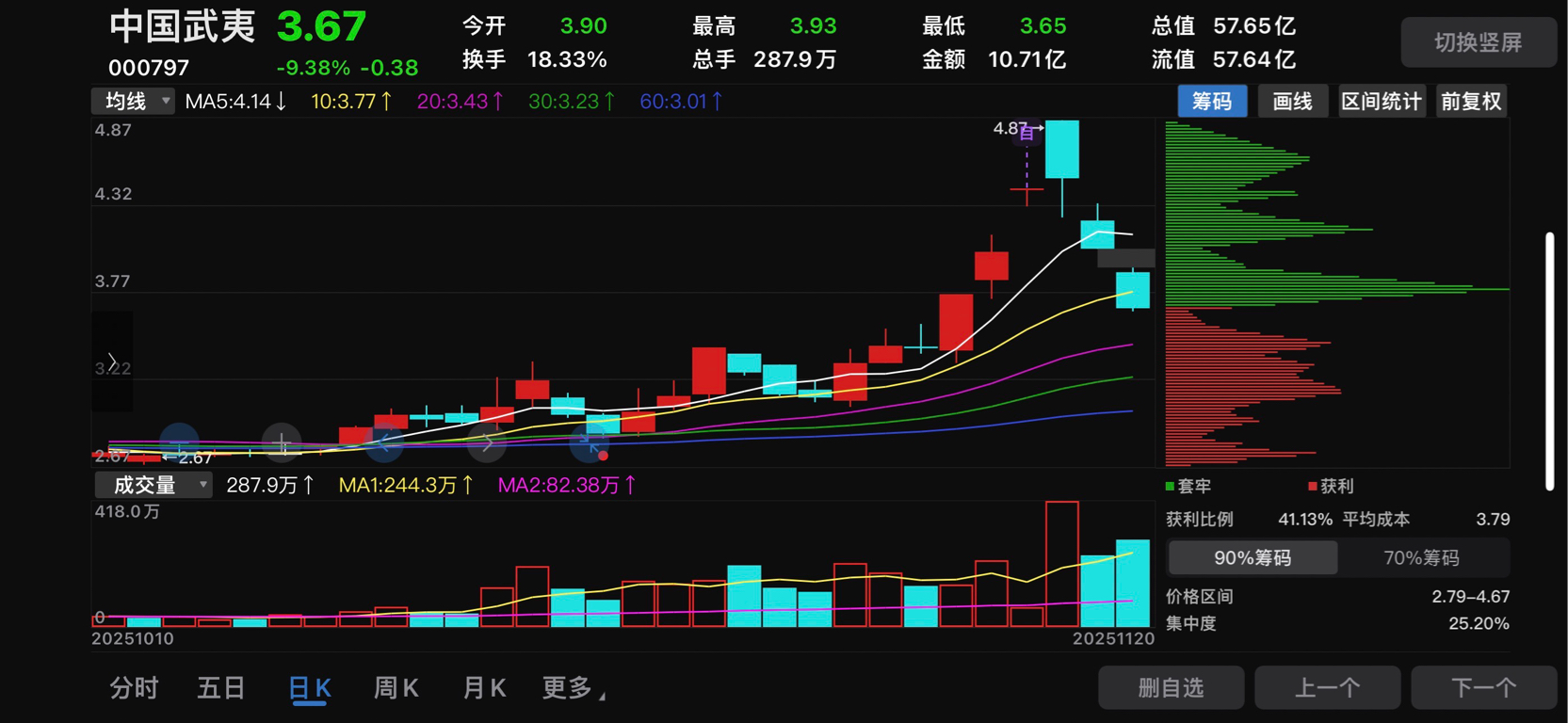The image size is (1568, 723).
Task: Tap the 20:3.43 moving average label
Action: (x=461, y=102)
